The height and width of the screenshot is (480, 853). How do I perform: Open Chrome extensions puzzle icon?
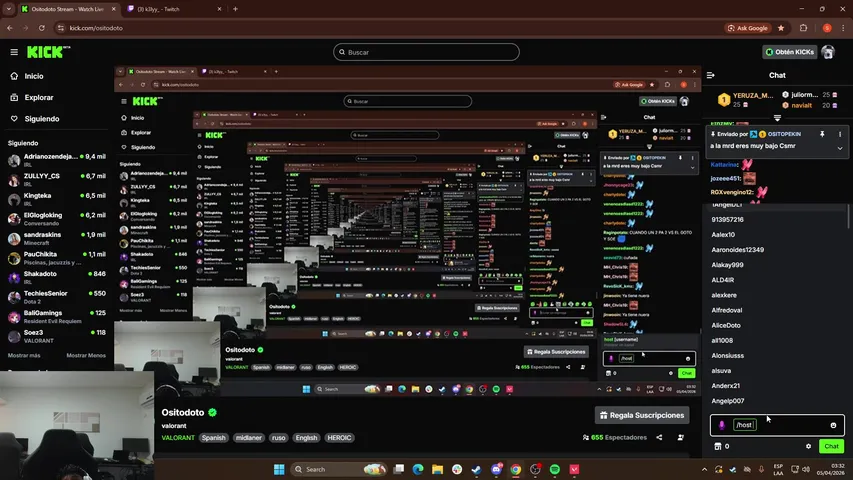(x=803, y=28)
